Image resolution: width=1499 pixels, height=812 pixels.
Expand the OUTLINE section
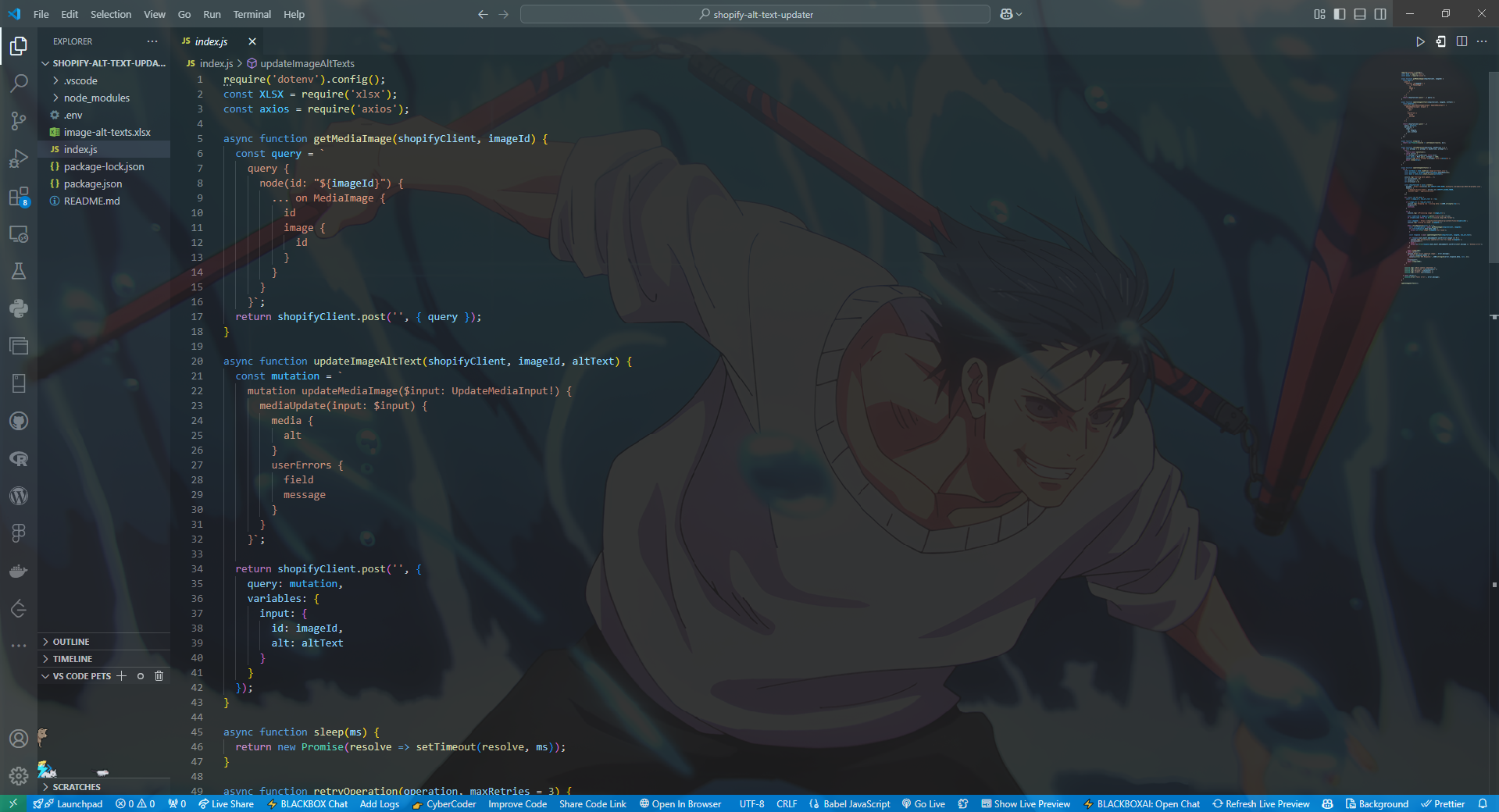point(104,642)
